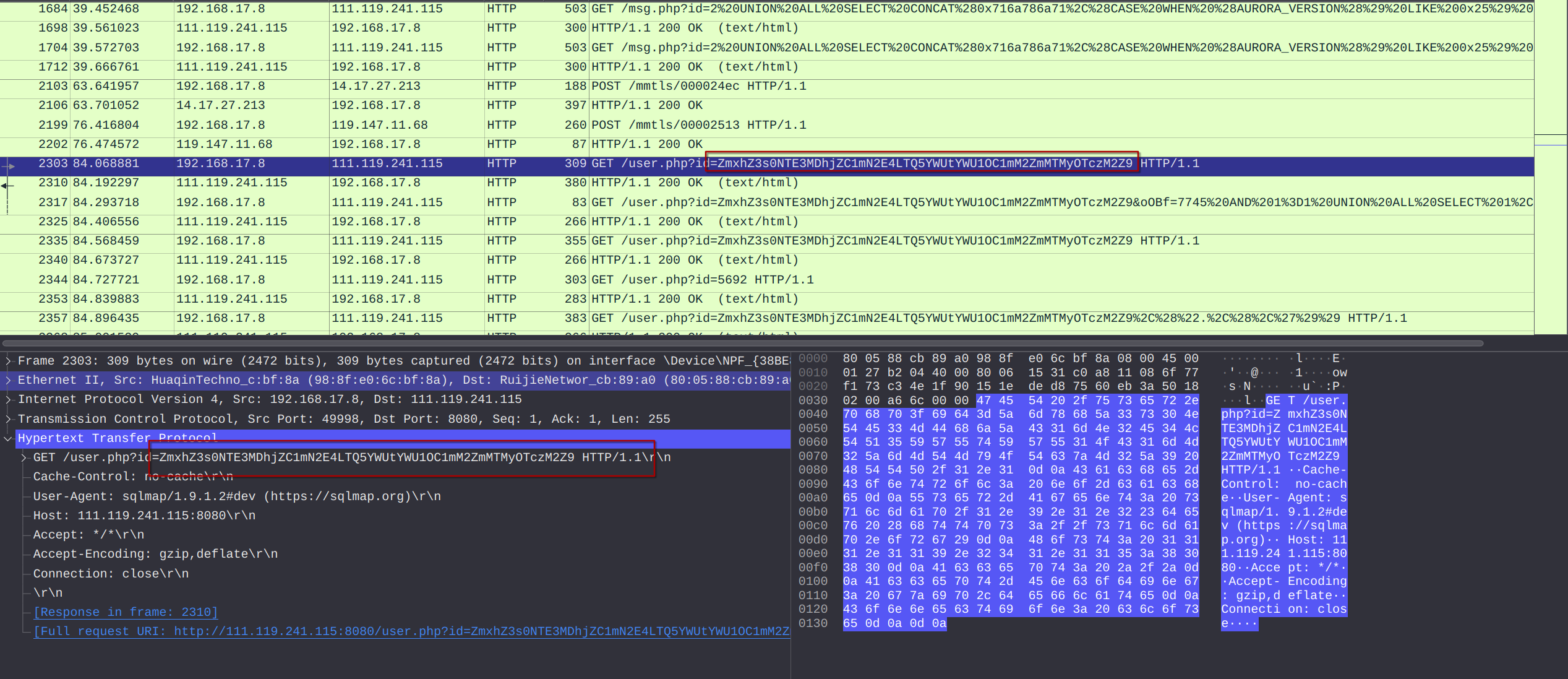Select the Host 111.119.241.115:8080 header line

pyautogui.click(x=144, y=516)
